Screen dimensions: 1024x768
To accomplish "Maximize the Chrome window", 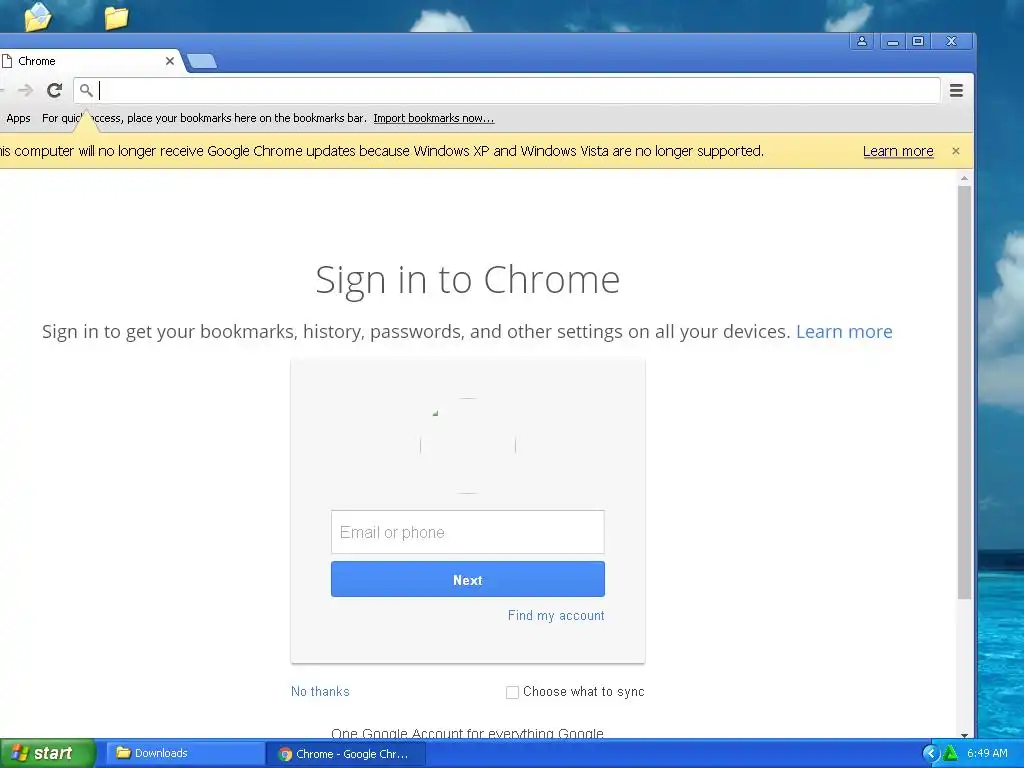I will click(918, 41).
